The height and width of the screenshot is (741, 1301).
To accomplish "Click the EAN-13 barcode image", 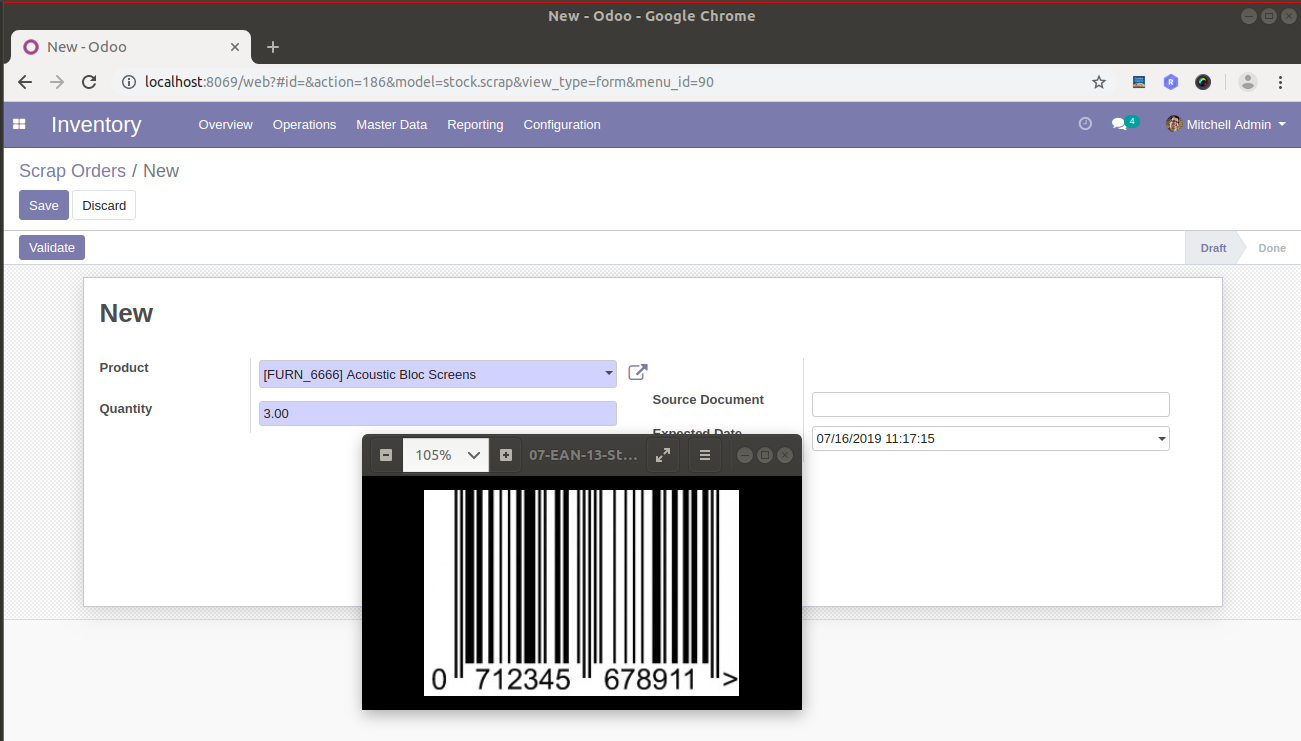I will tap(581, 593).
